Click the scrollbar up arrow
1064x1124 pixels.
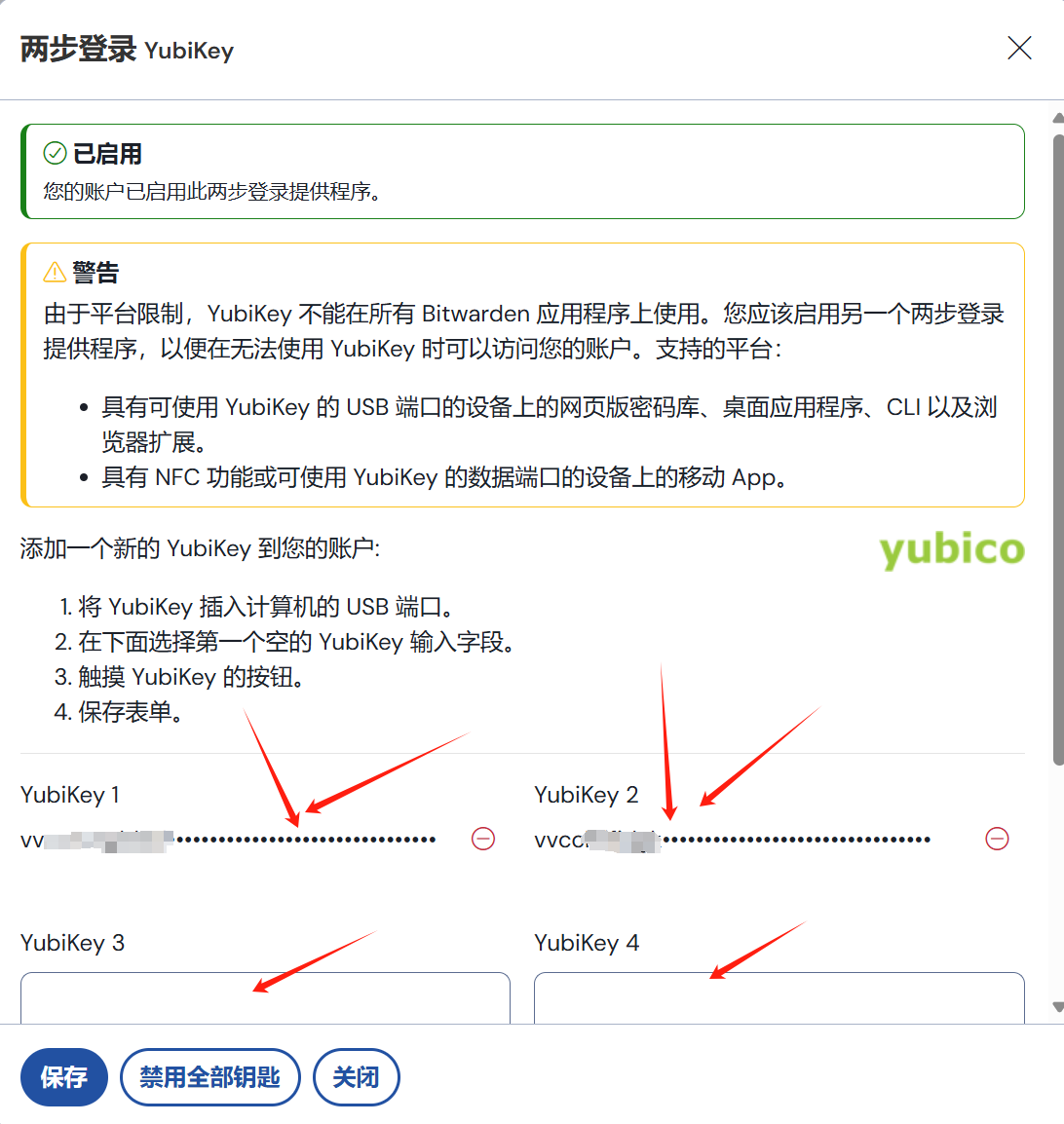coord(1058,118)
